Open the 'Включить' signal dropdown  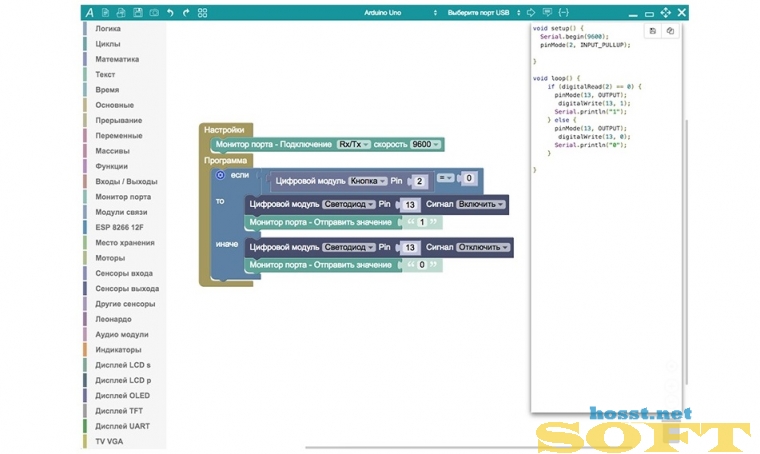pyautogui.click(x=481, y=204)
